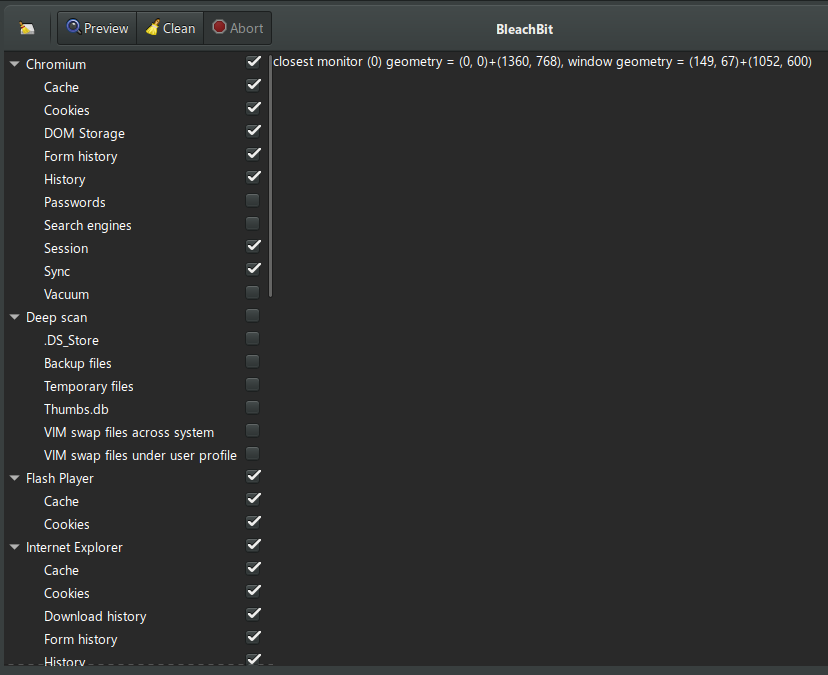
Task: Uncheck Flash Player Cookies checkbox
Action: (x=253, y=522)
